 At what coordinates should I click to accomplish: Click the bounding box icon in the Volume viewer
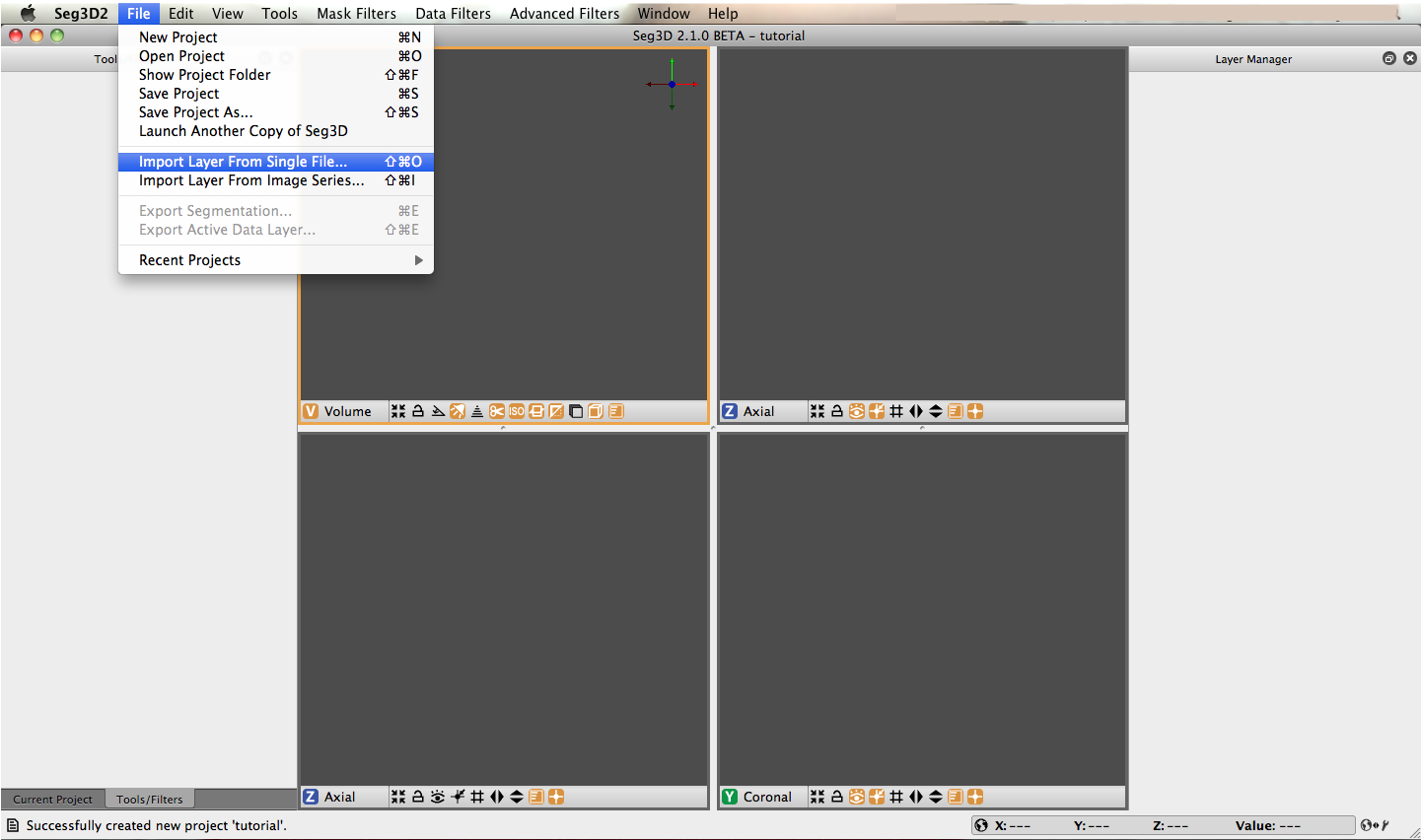click(576, 411)
